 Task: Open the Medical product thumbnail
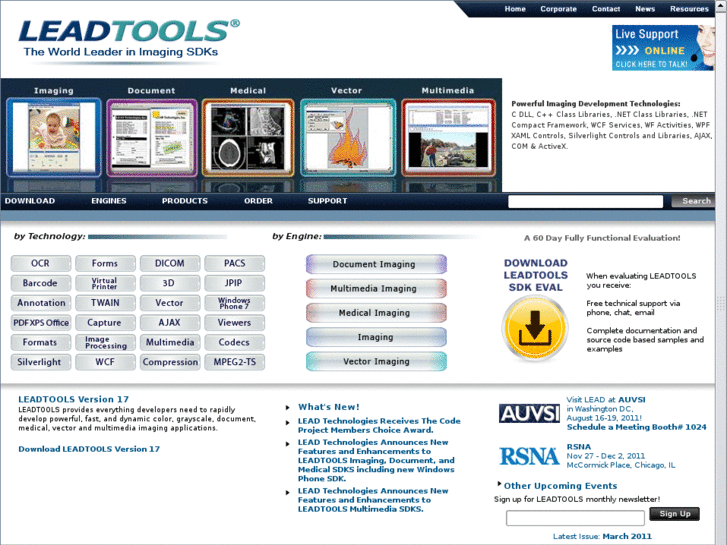point(248,137)
